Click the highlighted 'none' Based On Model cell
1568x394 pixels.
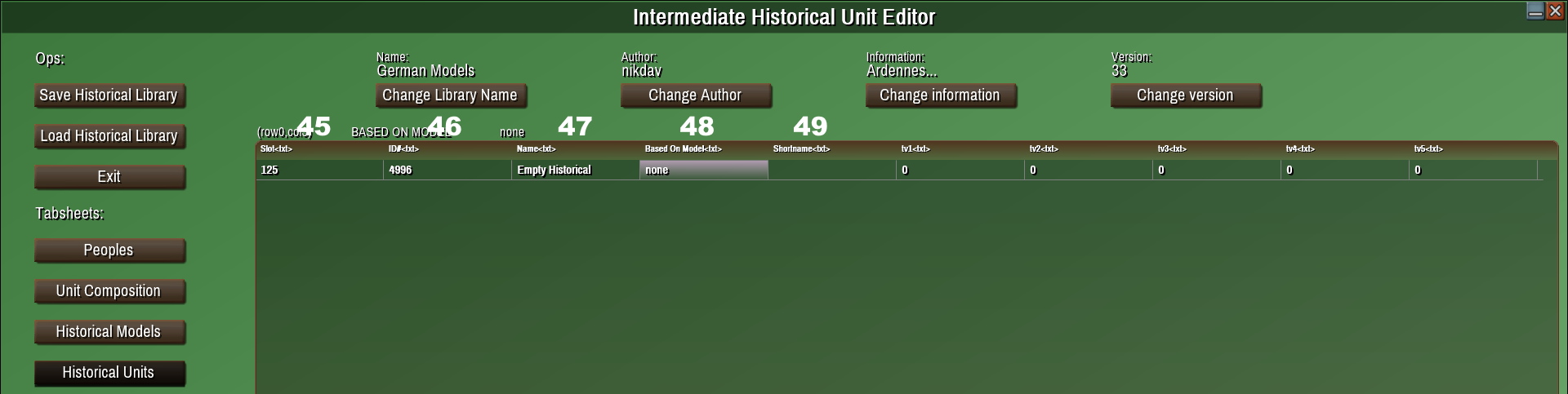coord(703,170)
